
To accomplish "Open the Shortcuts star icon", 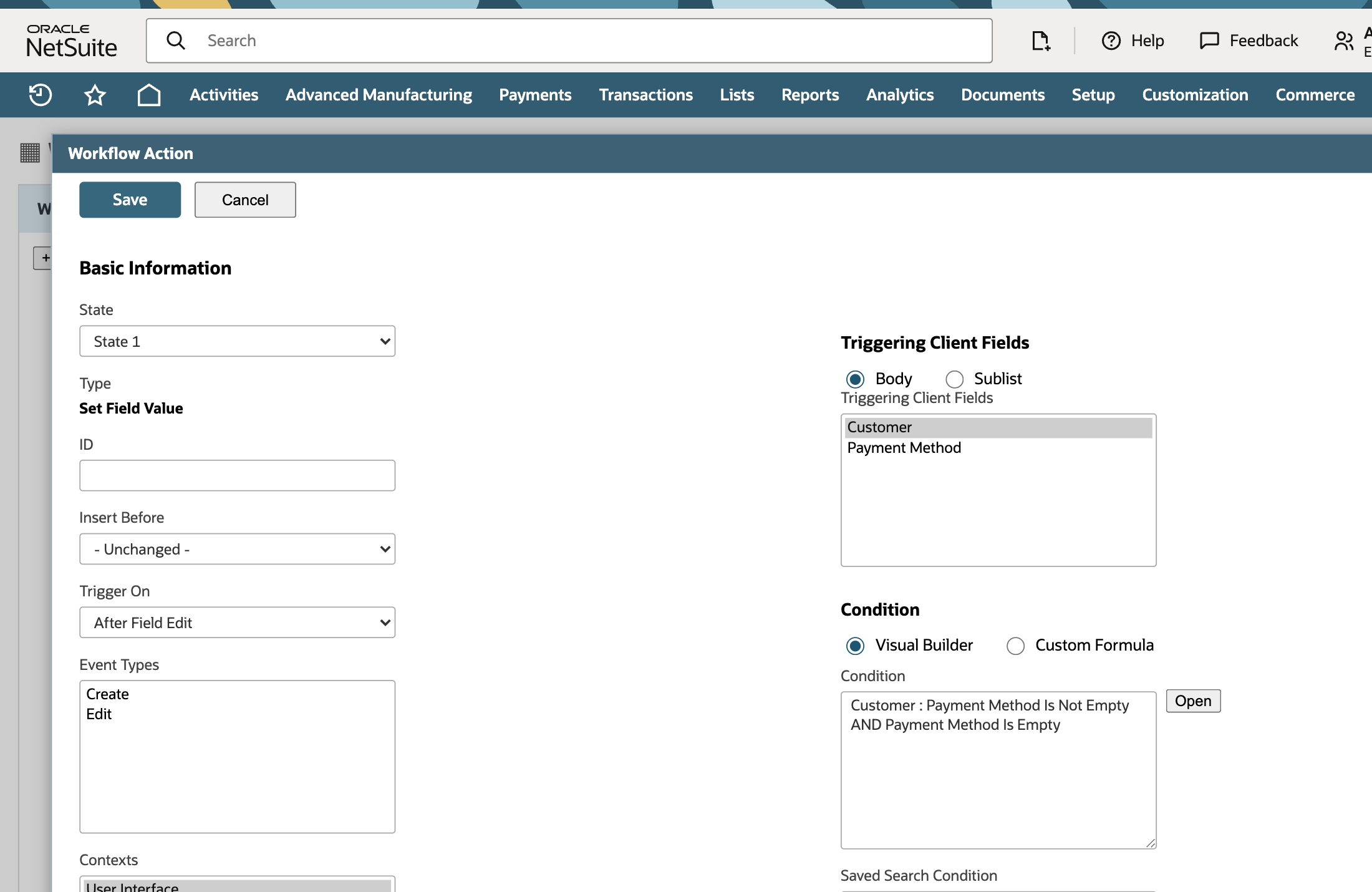I will (95, 95).
